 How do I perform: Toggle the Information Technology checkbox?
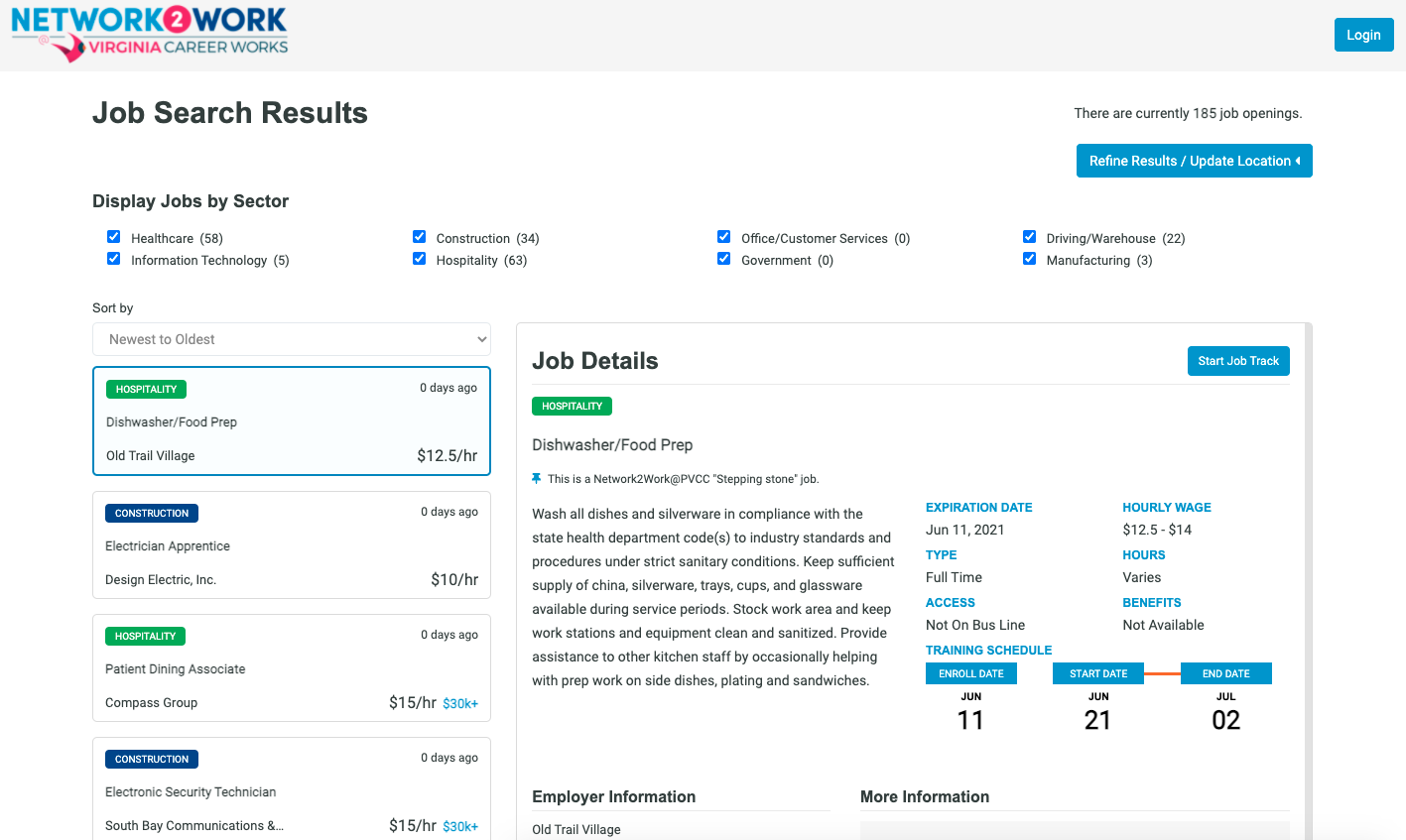pyautogui.click(x=114, y=259)
